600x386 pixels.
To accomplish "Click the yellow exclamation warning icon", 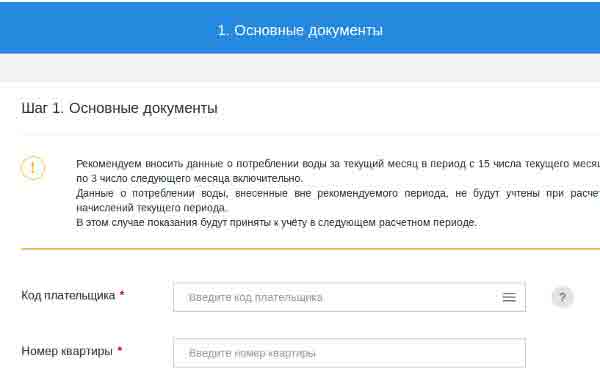I will click(x=33, y=168).
